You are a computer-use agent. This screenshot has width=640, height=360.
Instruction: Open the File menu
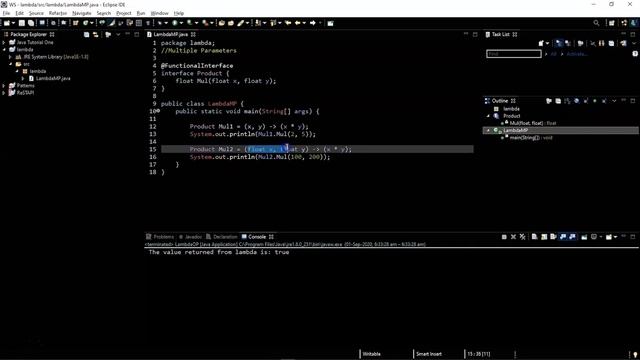pyautogui.click(x=6, y=13)
